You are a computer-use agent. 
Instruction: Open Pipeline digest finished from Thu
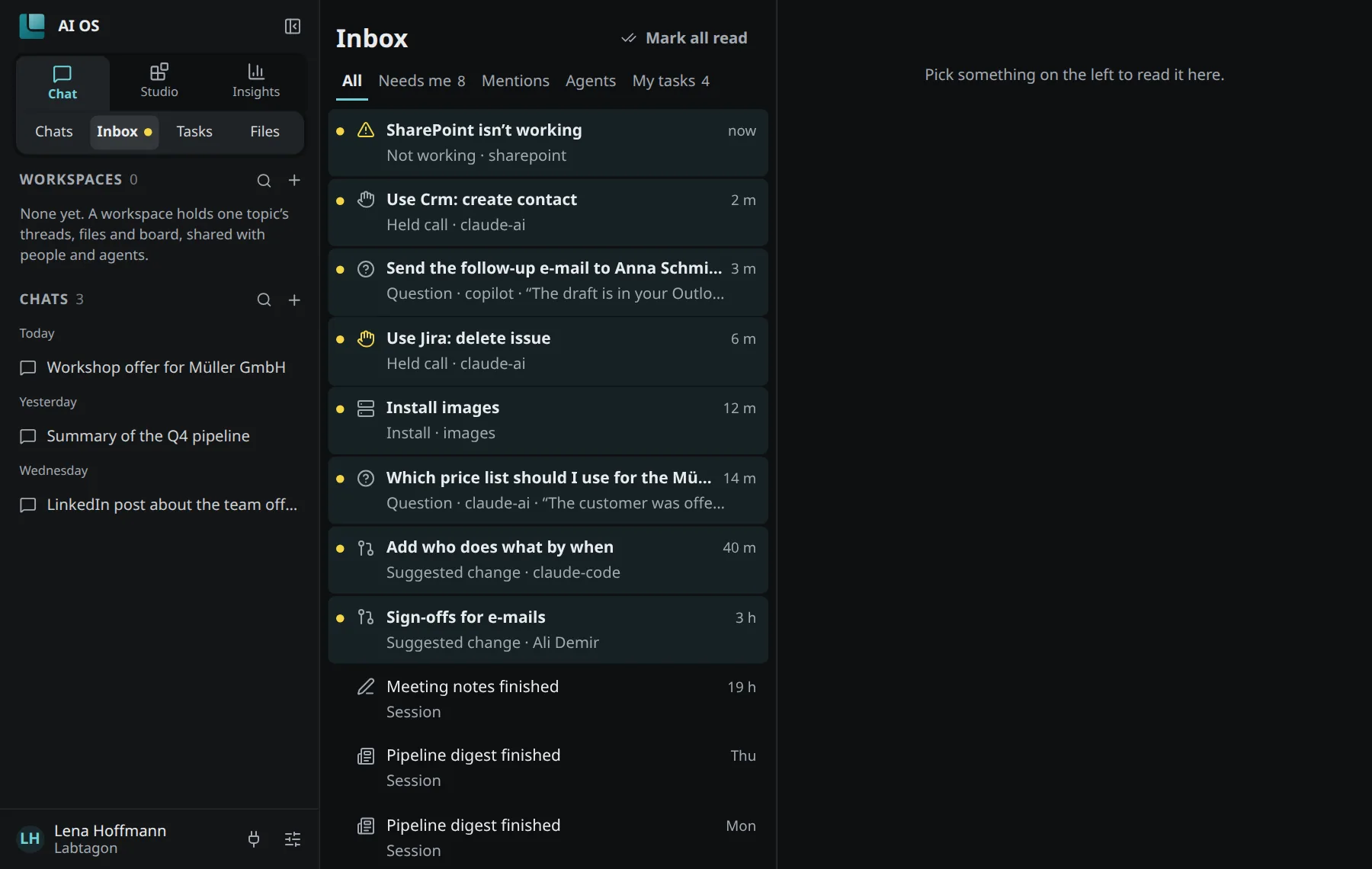click(548, 768)
